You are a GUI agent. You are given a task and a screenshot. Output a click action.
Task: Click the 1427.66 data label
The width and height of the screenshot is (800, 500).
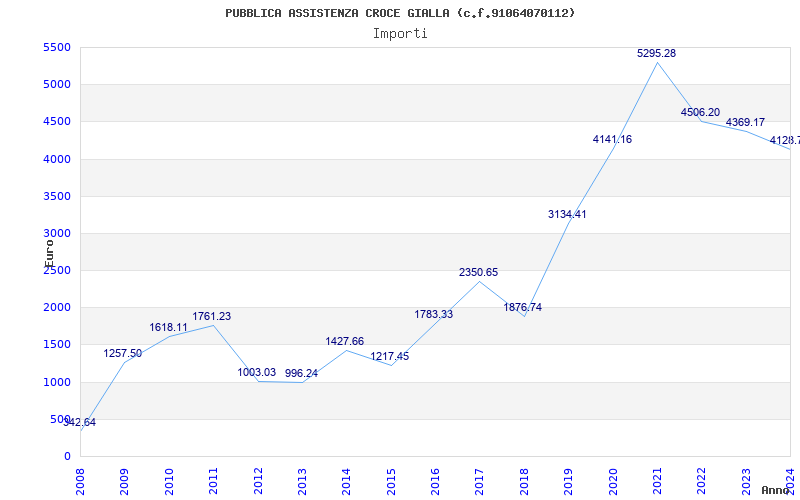point(345,342)
